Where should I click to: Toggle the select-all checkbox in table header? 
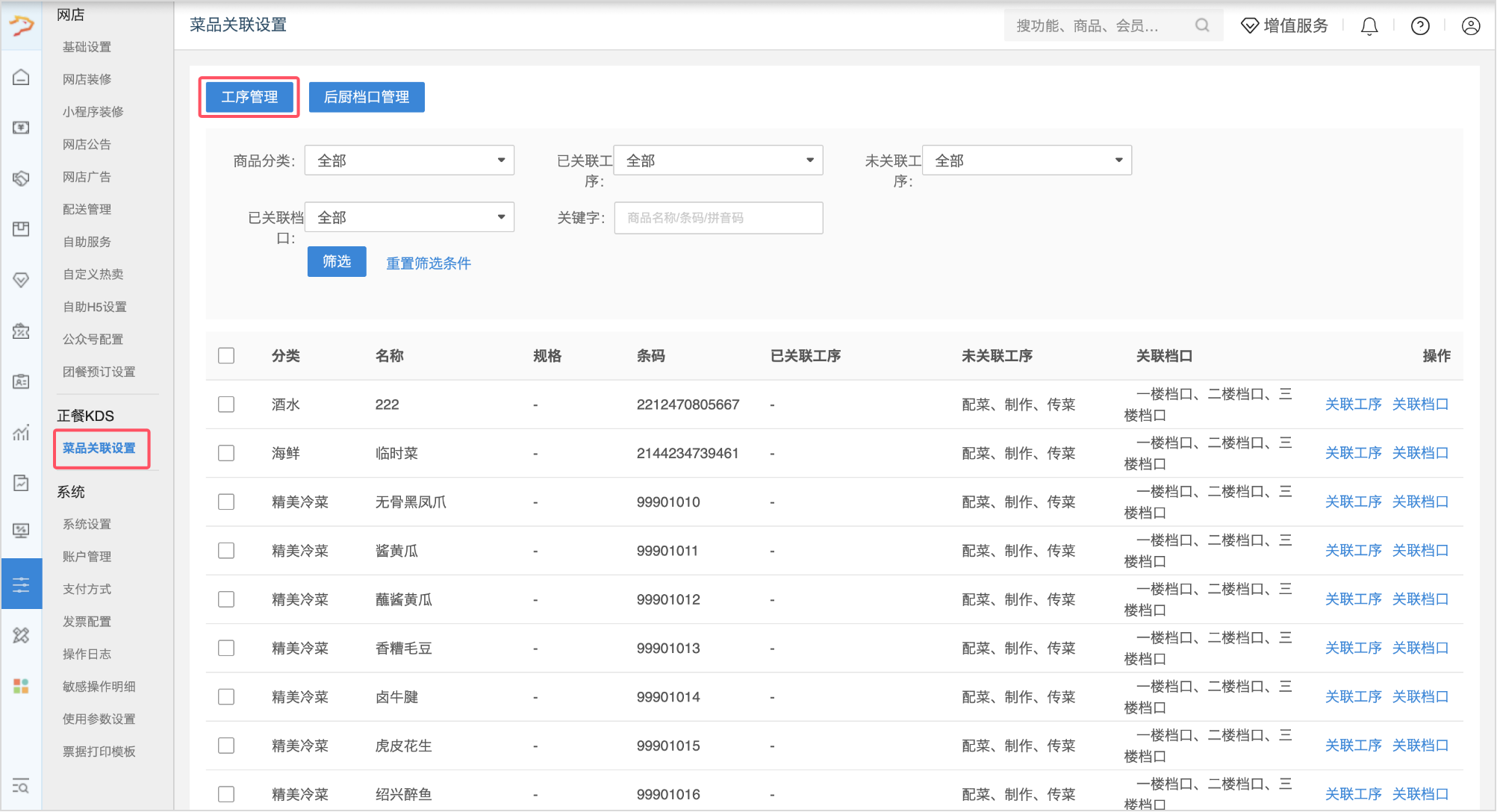(226, 355)
